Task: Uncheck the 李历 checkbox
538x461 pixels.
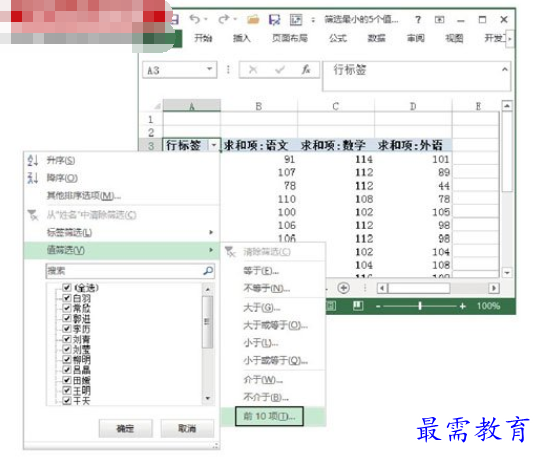Action: (67, 329)
